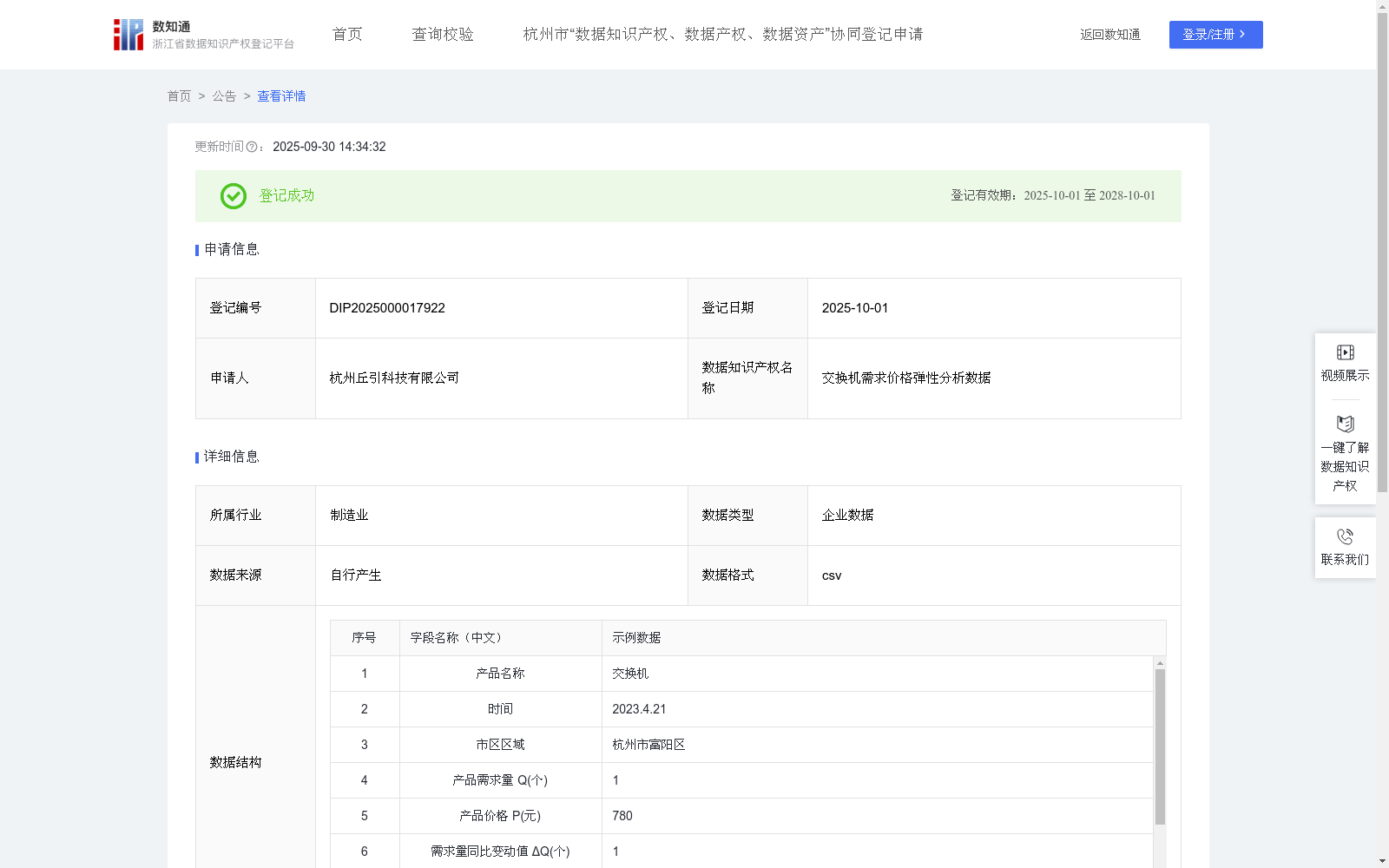
Task: Click the data structure table scrollbar
Action: pos(1160,746)
